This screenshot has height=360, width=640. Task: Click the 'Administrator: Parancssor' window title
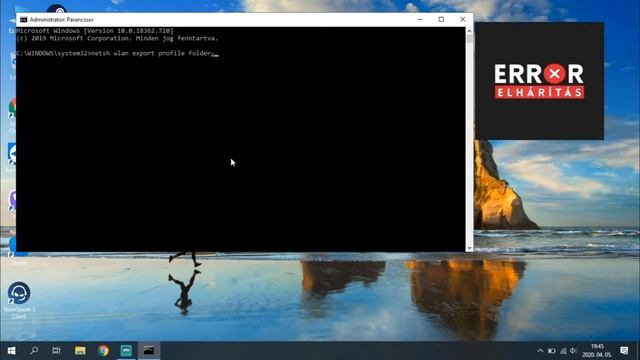tap(62, 20)
